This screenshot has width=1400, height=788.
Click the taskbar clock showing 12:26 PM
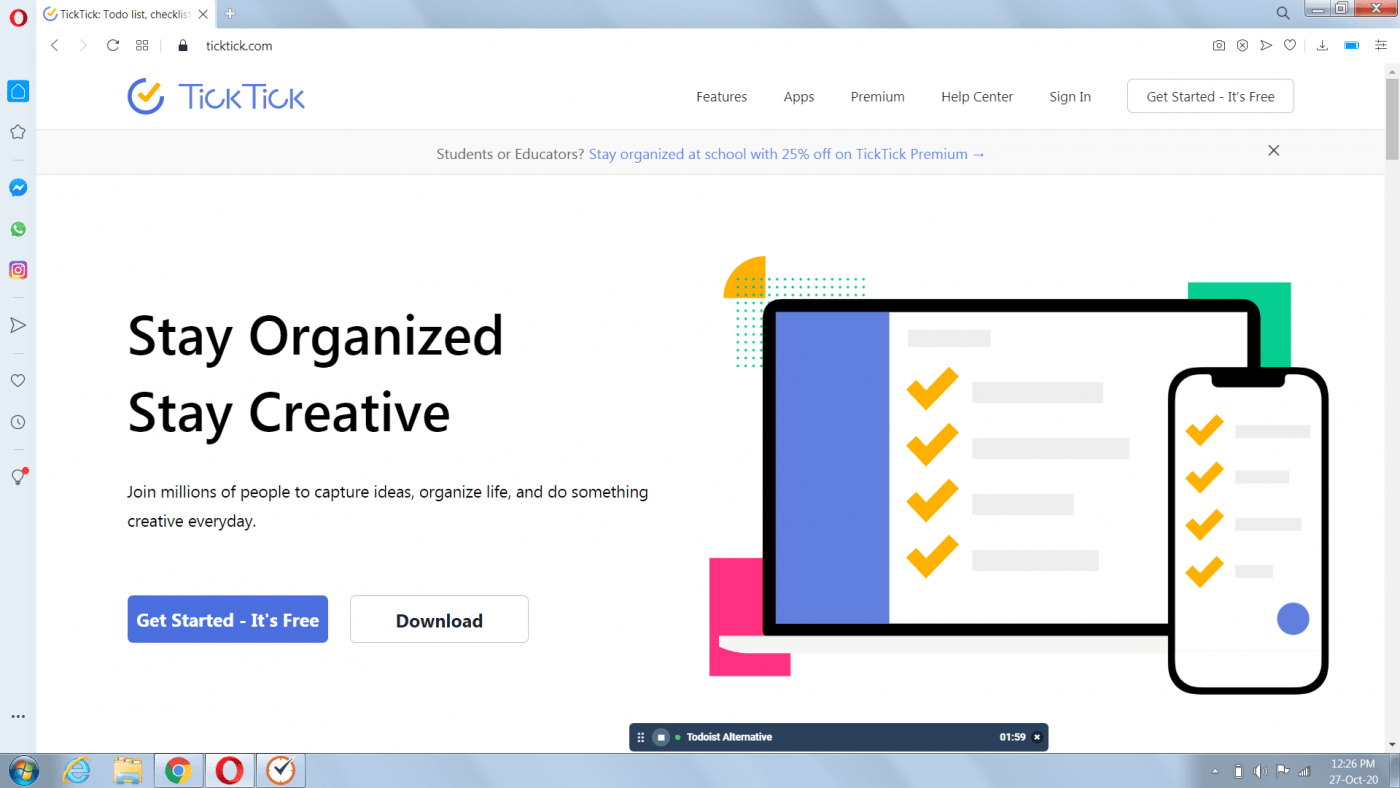[1353, 771]
